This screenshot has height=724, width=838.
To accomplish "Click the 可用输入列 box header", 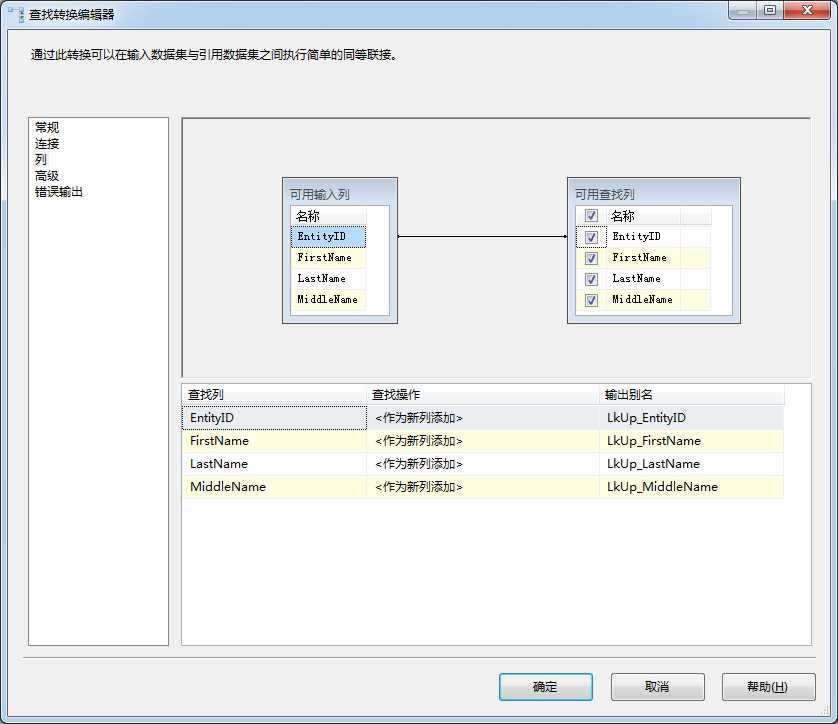I will click(340, 193).
